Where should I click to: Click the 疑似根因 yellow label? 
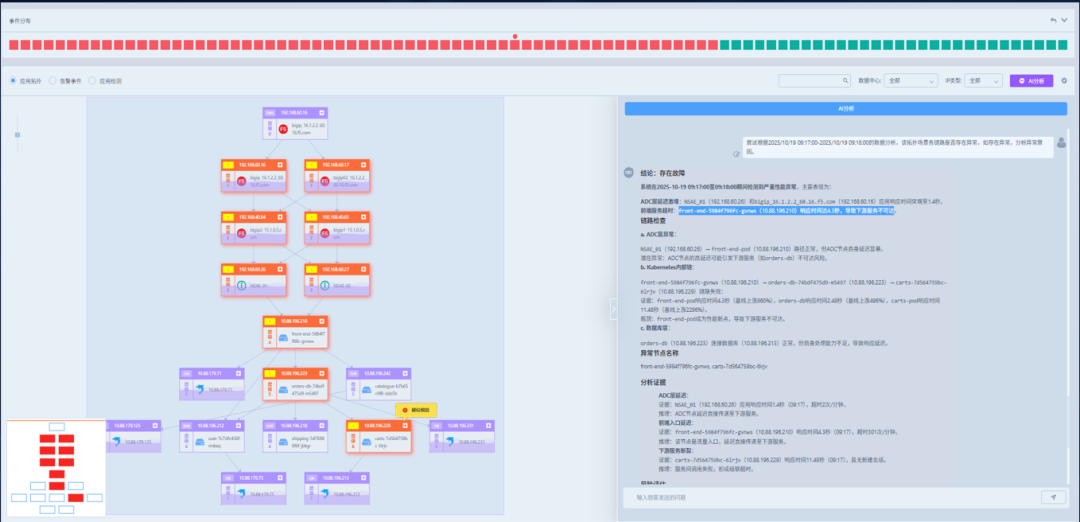[416, 410]
